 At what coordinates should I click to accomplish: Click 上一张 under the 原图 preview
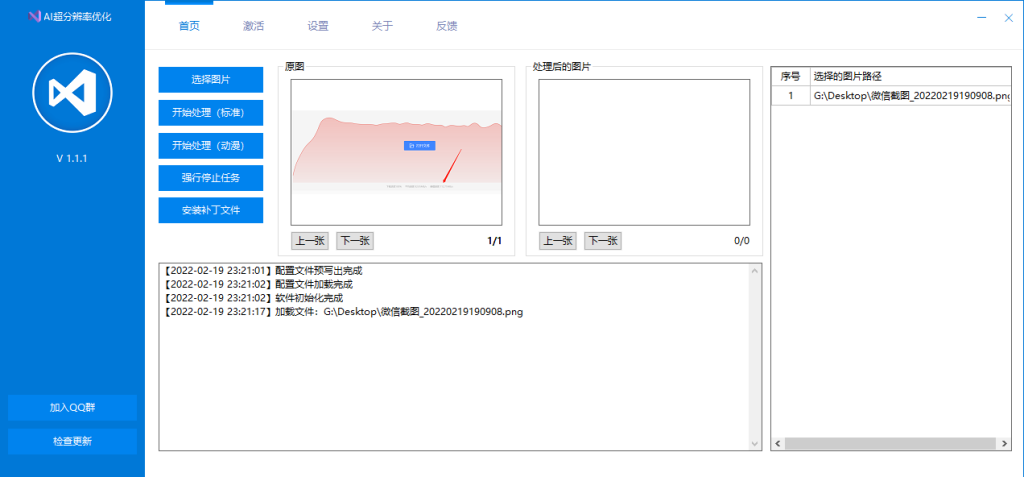pos(310,240)
